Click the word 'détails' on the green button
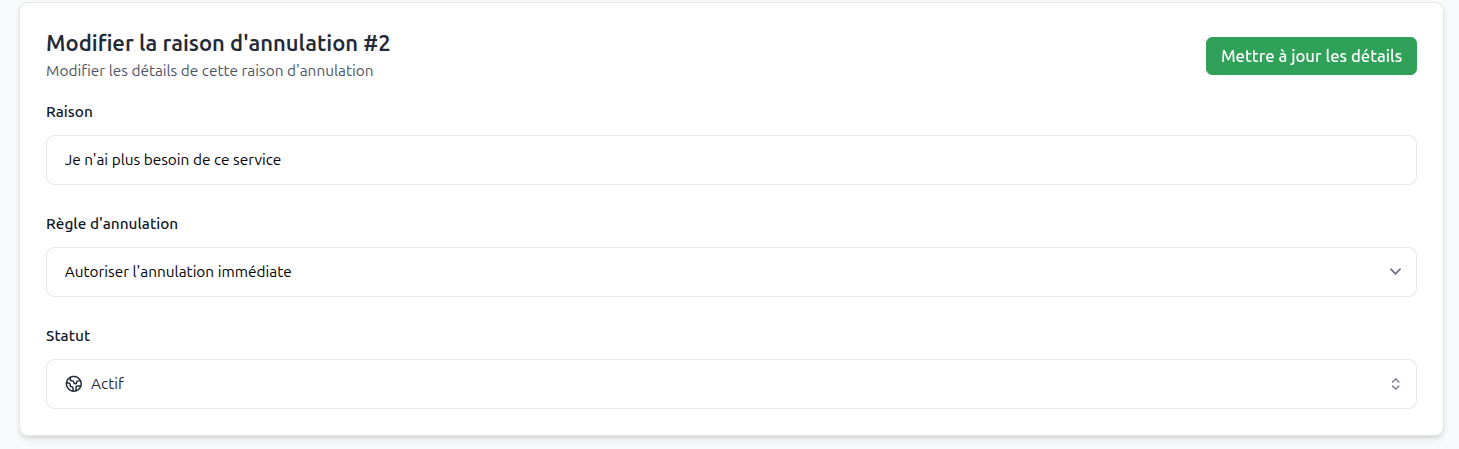 pyautogui.click(x=1377, y=56)
